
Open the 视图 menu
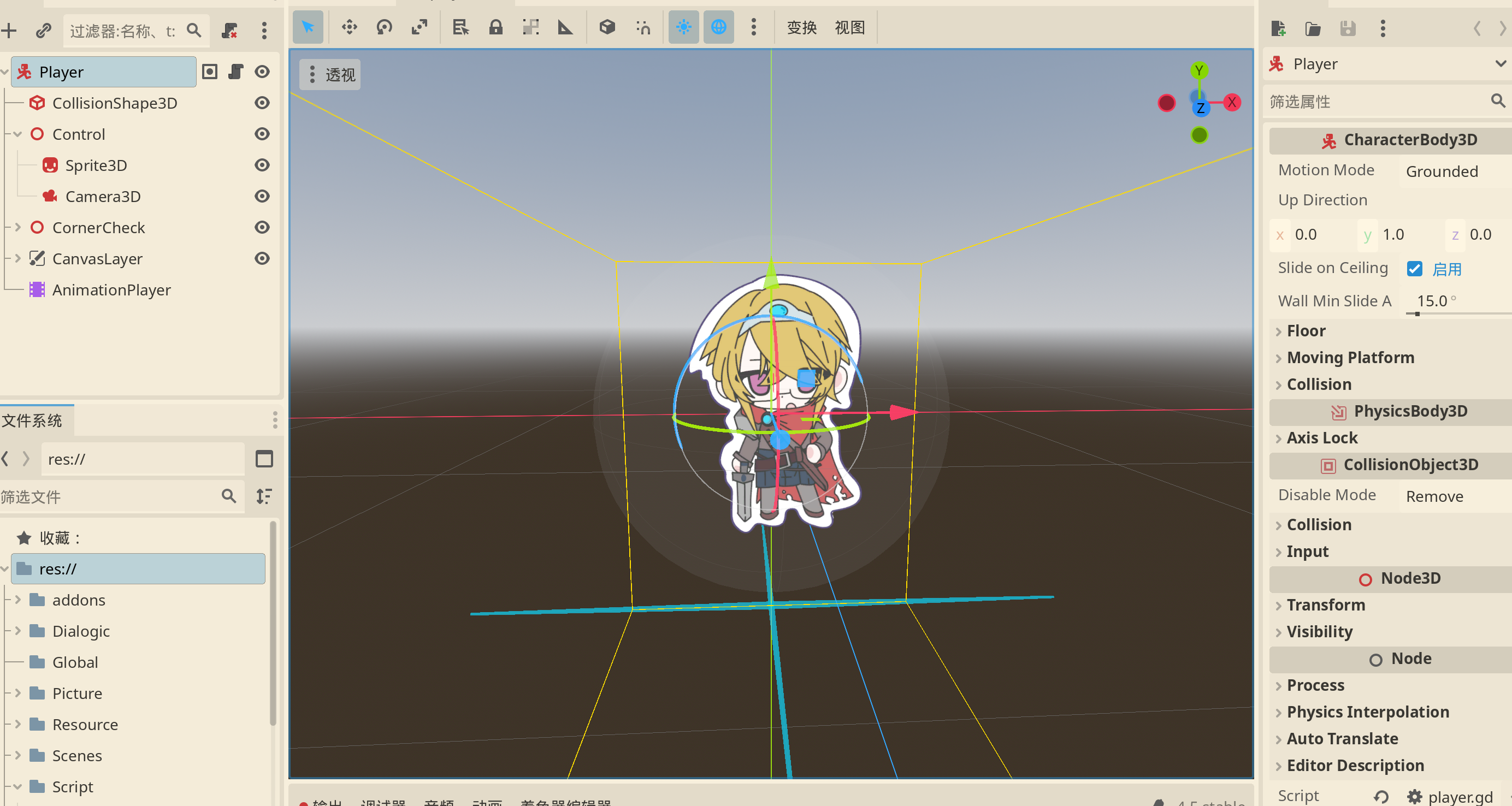pos(849,27)
